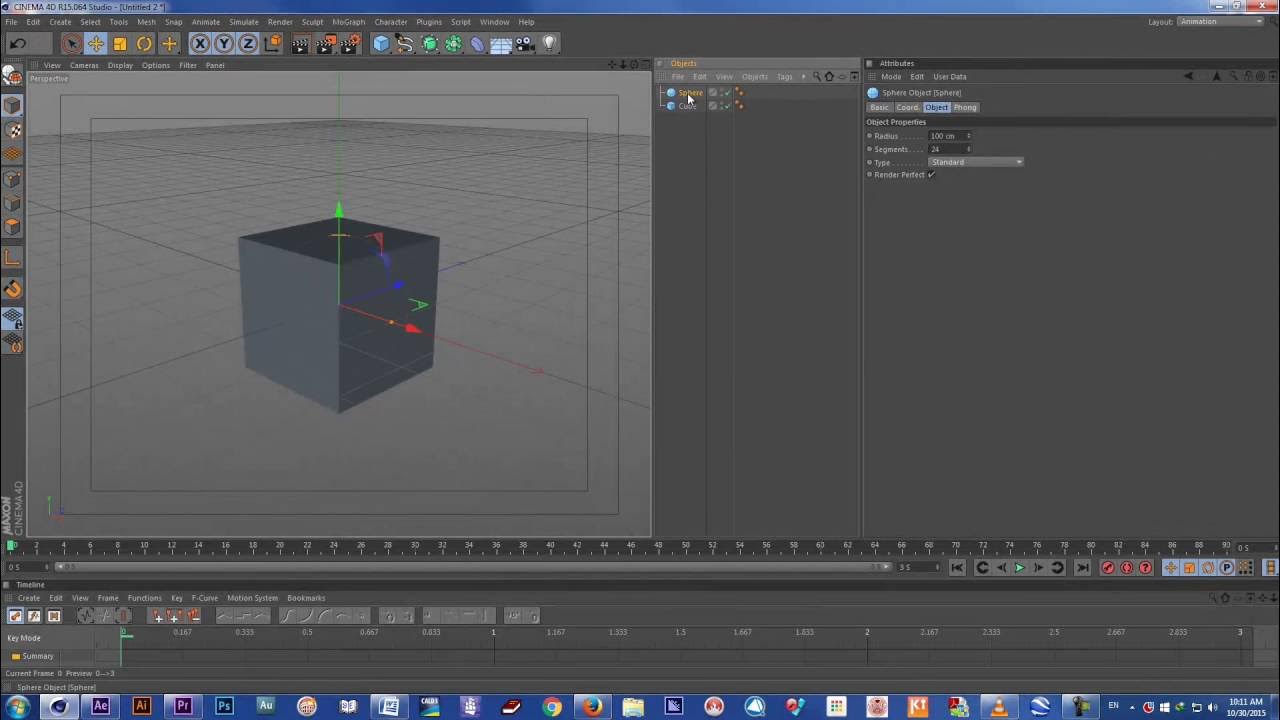Open the Layout dropdown set to Animation
The image size is (1280, 720).
coord(1220,22)
